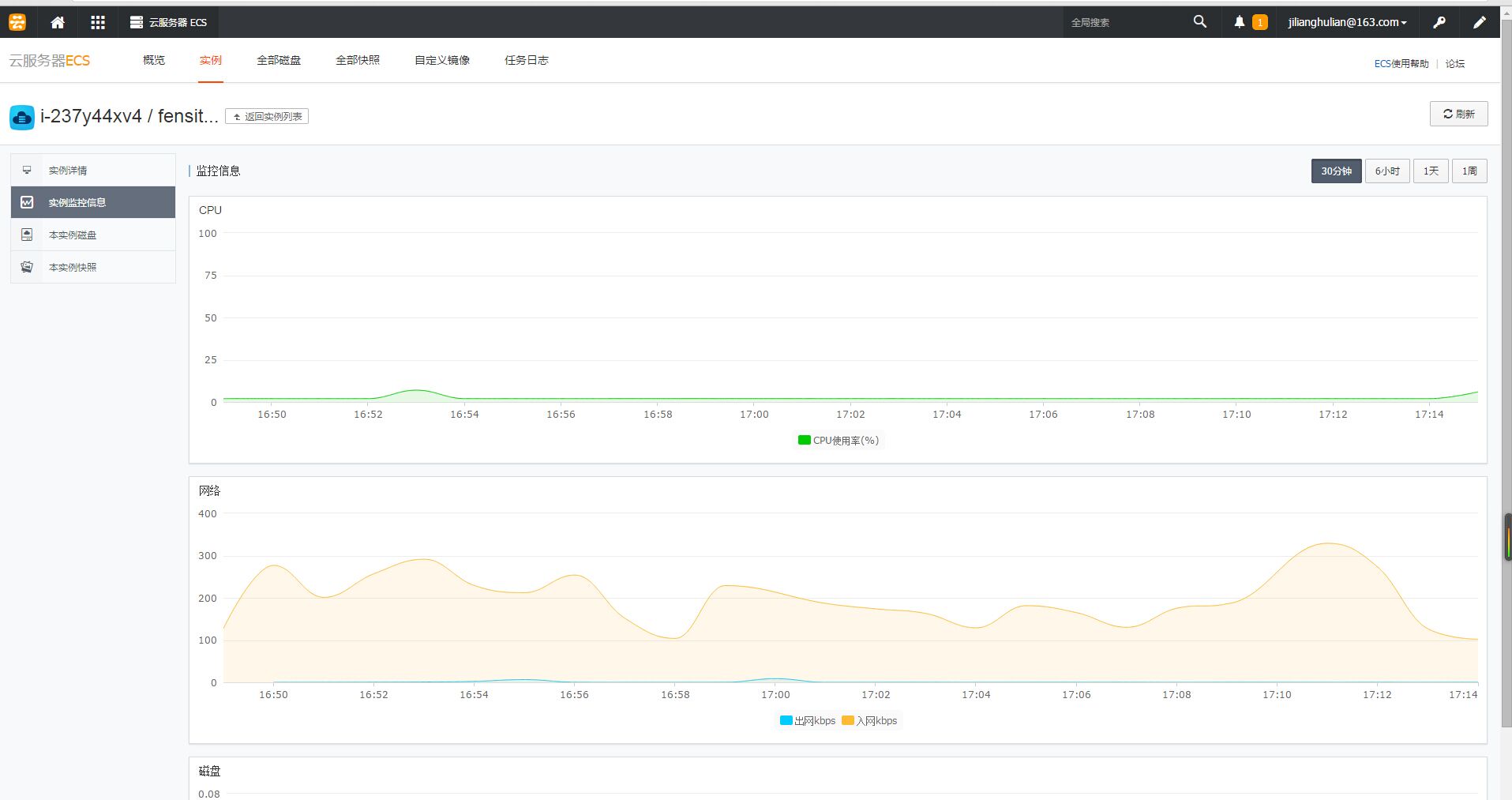
Task: Select the 1周 time range
Action: pyautogui.click(x=1469, y=171)
